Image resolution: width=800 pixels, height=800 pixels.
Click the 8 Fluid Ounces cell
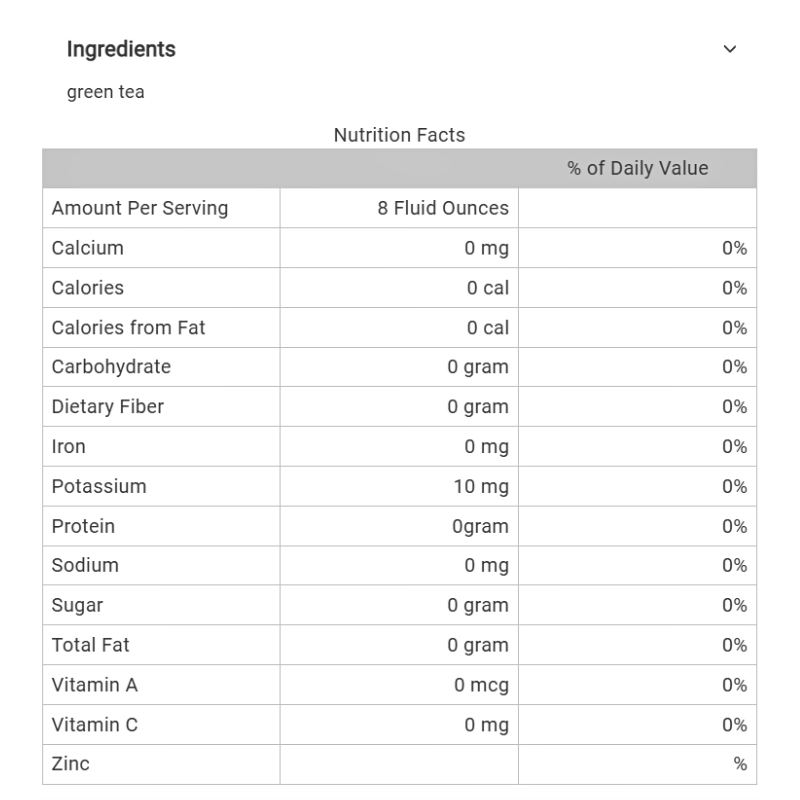coord(443,208)
